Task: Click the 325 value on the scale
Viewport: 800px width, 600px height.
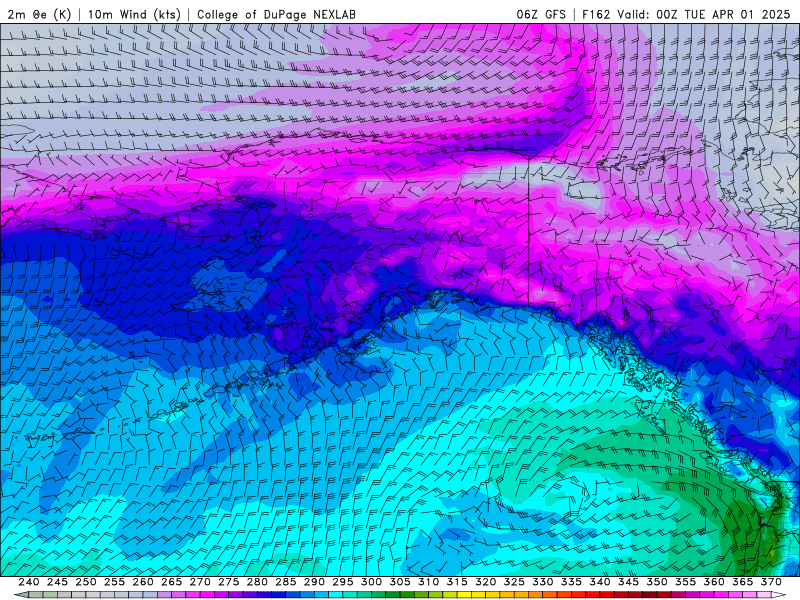Action: click(514, 582)
